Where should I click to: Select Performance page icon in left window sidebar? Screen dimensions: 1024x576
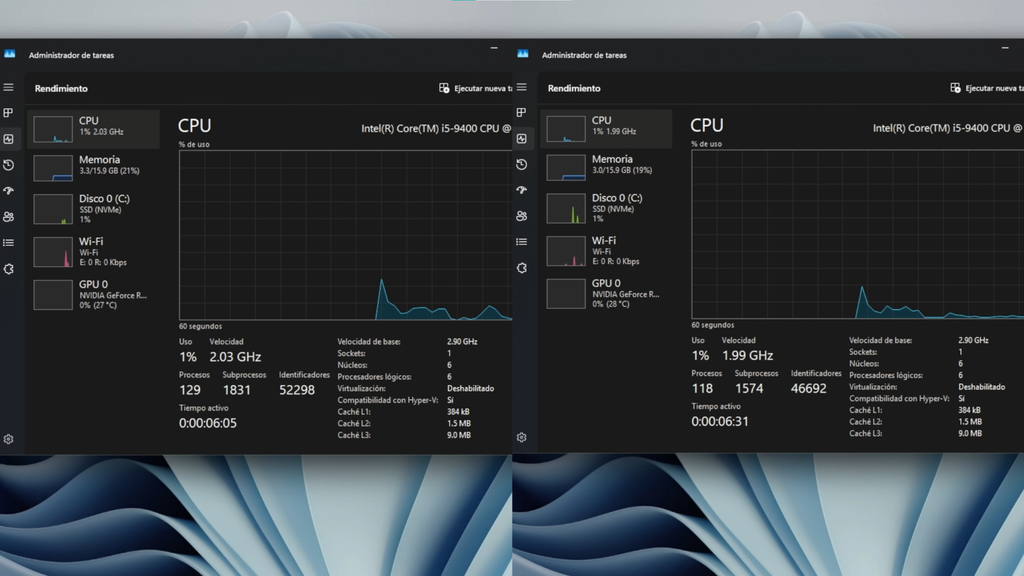tap(8, 139)
